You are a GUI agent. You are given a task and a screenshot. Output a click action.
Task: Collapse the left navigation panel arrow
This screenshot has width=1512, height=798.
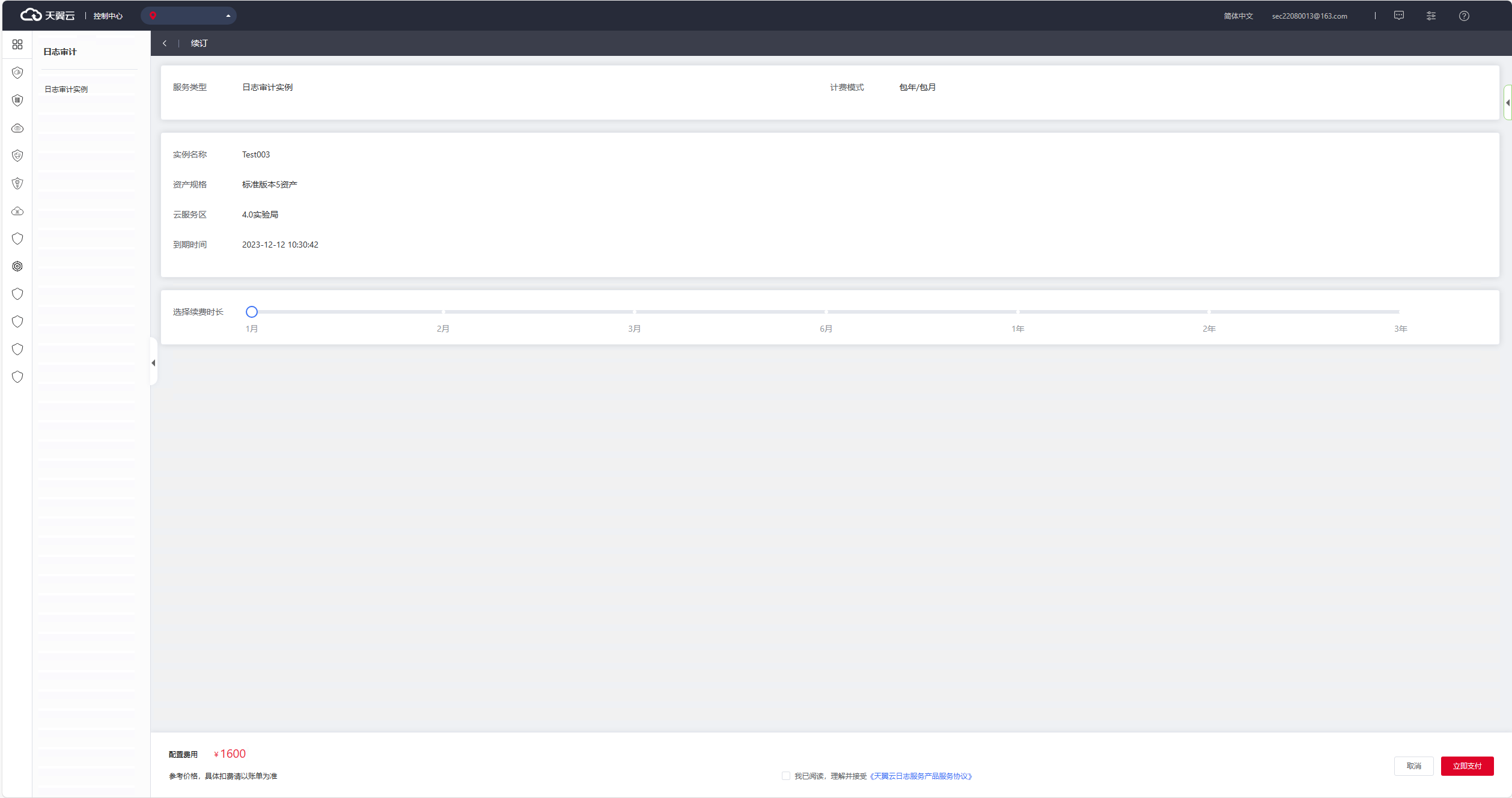(153, 362)
